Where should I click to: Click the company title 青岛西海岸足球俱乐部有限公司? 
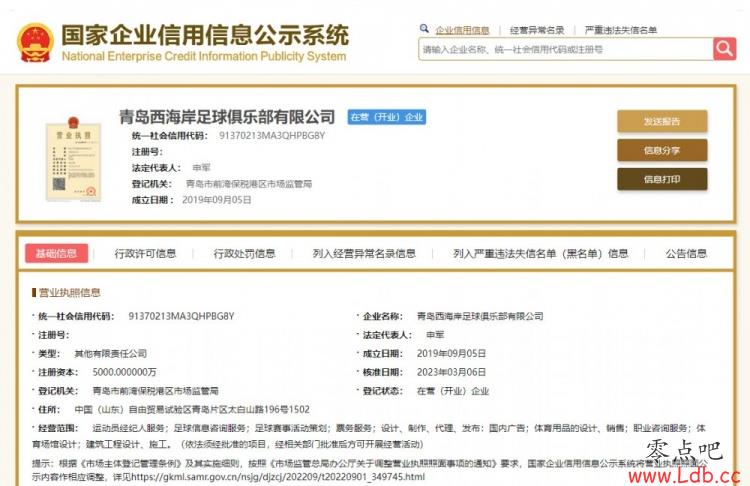coord(227,117)
